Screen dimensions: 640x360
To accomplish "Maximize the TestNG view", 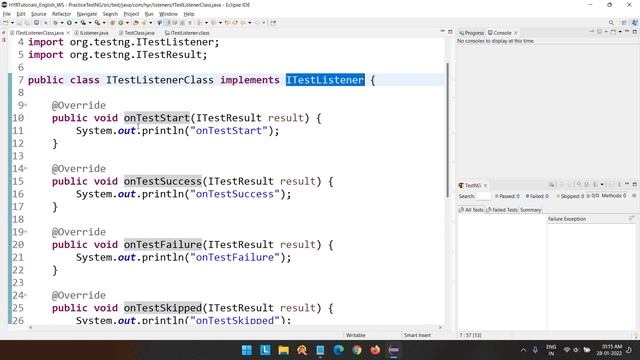I will click(635, 184).
